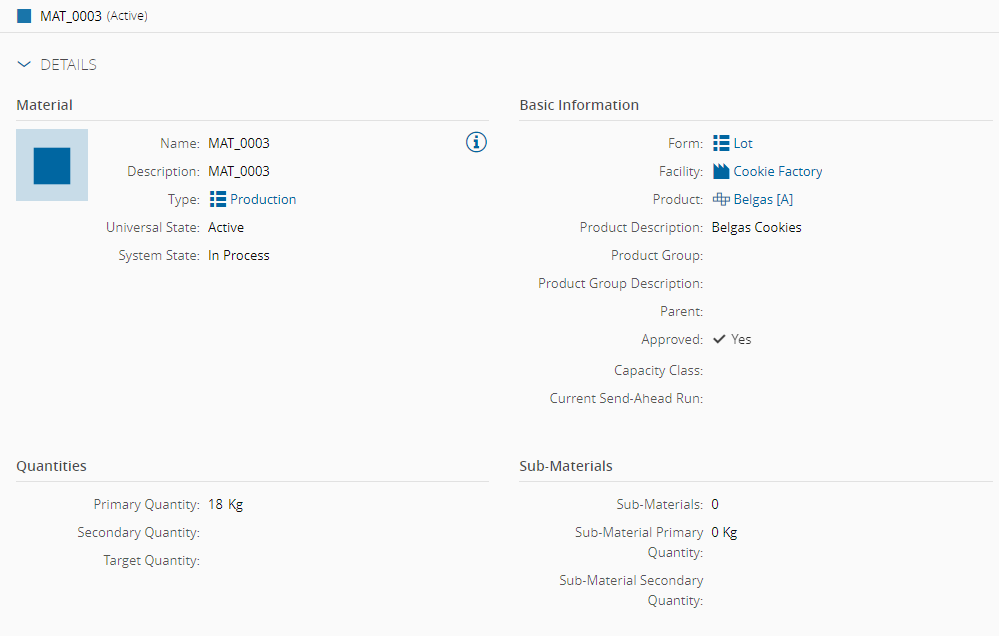Open the Lot form link
Viewport: 999px width, 636px height.
[x=743, y=143]
